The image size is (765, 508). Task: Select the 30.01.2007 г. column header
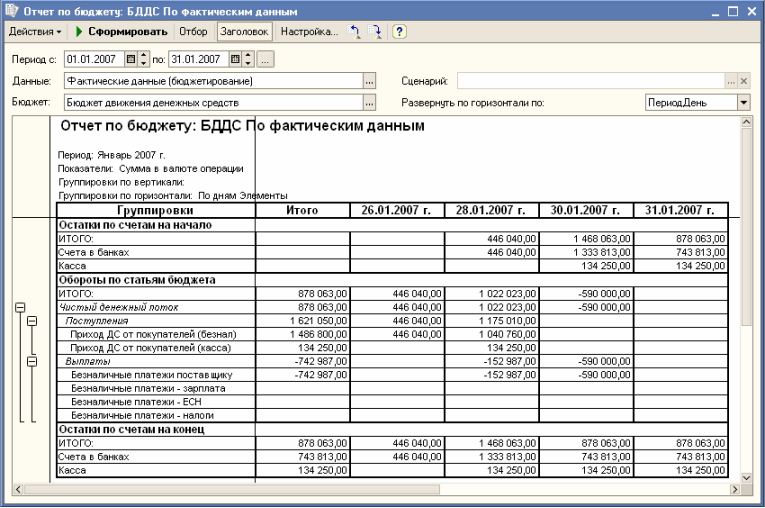tap(586, 210)
